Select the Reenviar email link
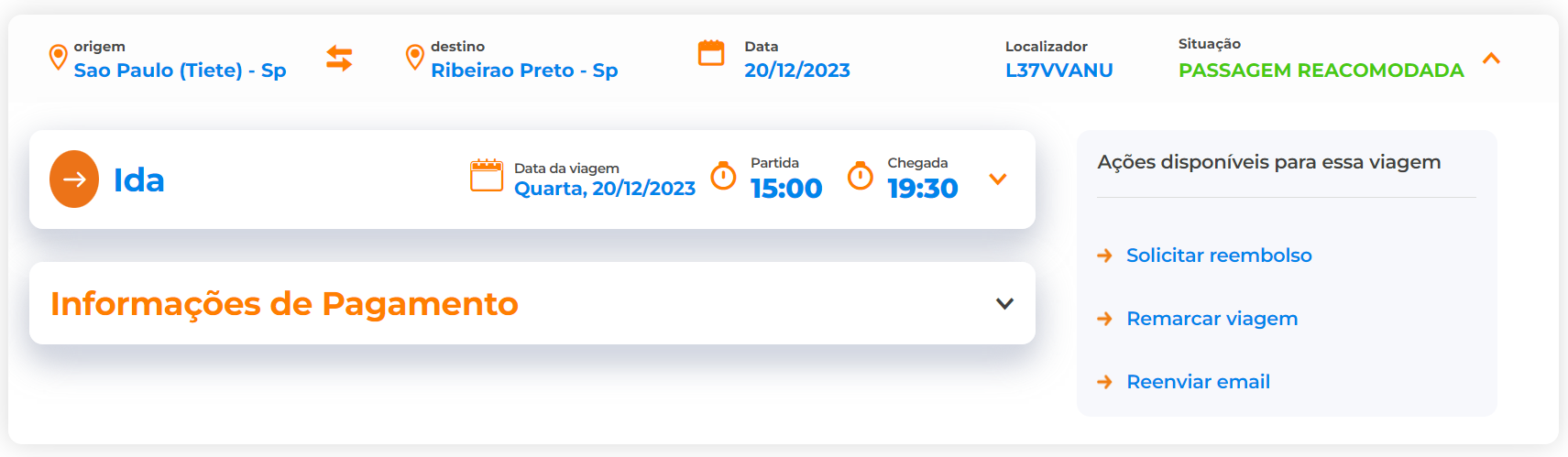Screen dimensions: 1568x457 1198,382
